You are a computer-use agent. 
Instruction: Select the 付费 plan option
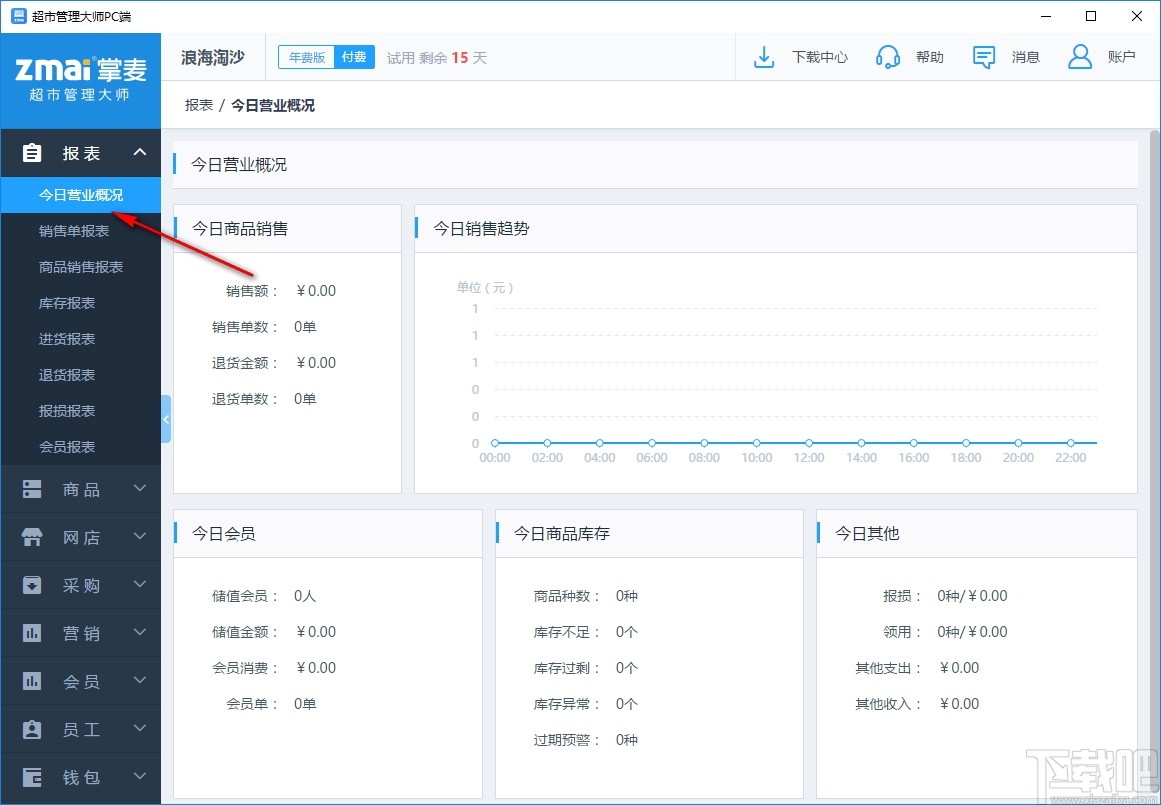[354, 57]
